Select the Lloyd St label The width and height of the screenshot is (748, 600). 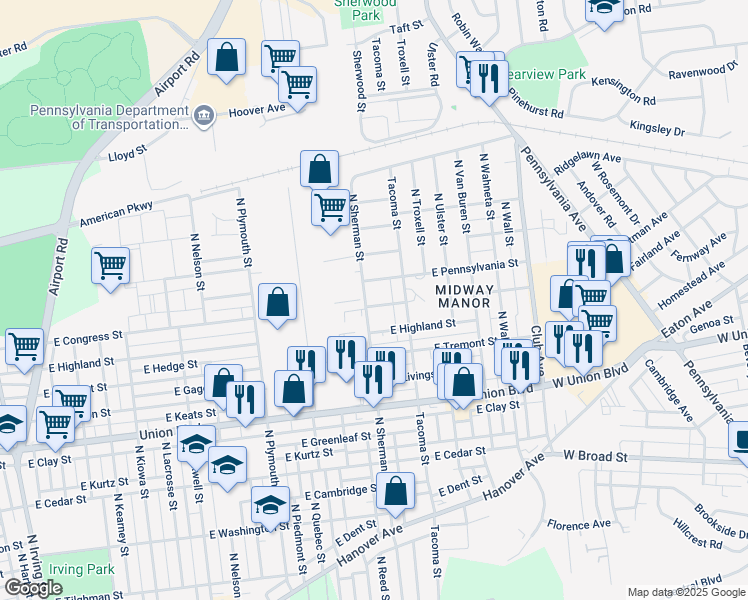point(127,154)
